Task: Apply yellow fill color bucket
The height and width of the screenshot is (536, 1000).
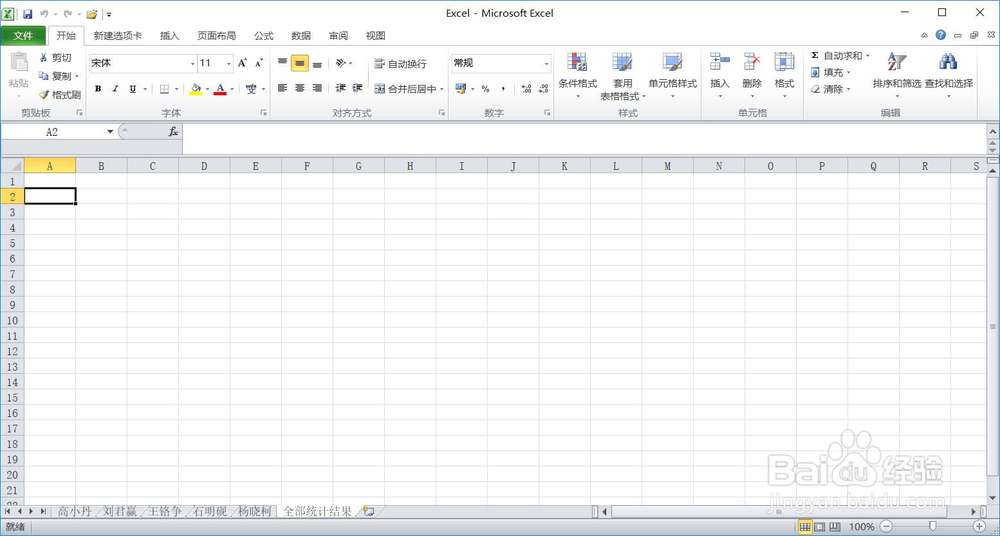Action: pyautogui.click(x=196, y=89)
